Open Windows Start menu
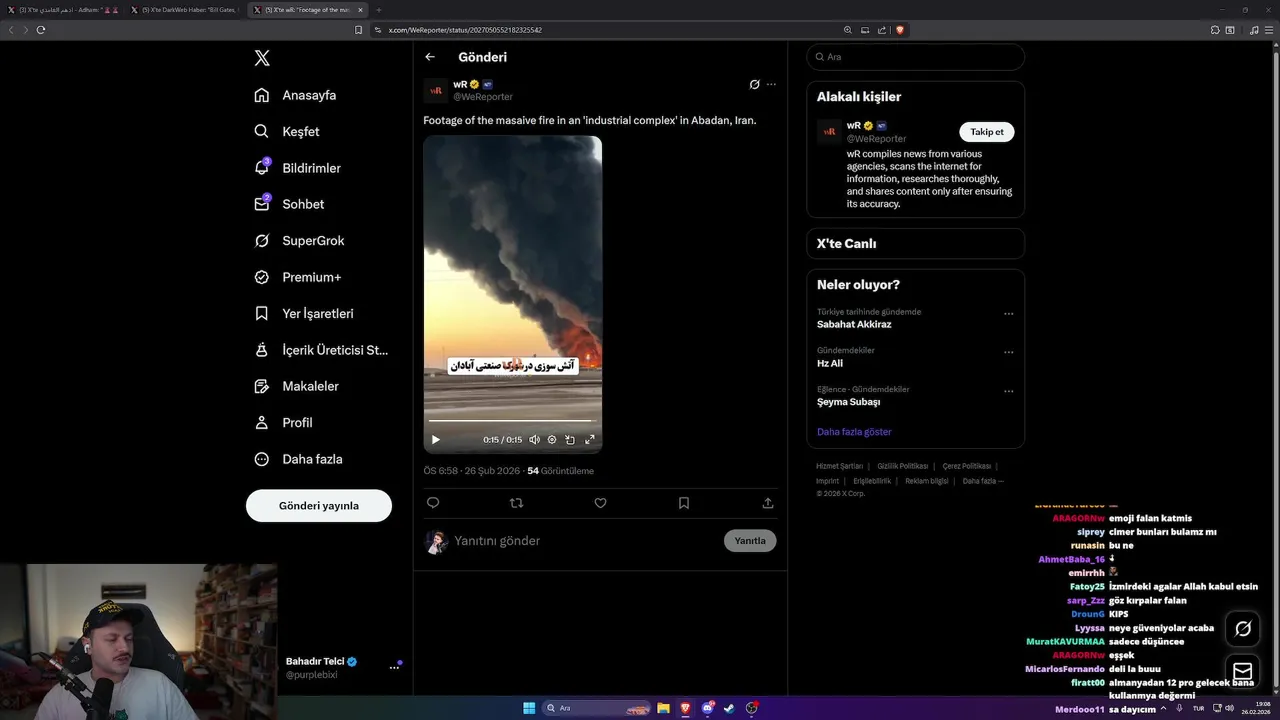This screenshot has height=720, width=1280. 529,708
